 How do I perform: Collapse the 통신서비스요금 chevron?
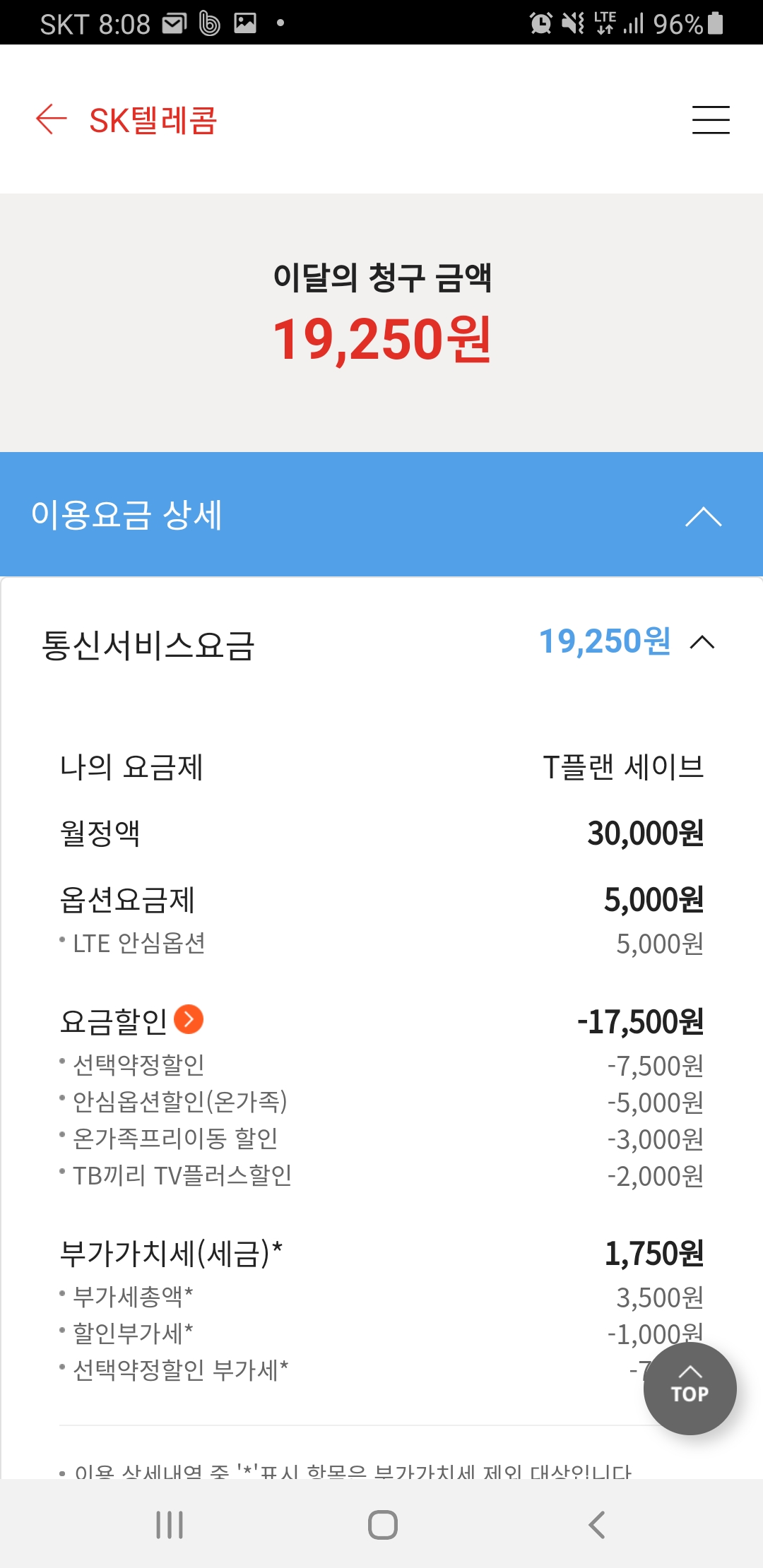pyautogui.click(x=702, y=643)
